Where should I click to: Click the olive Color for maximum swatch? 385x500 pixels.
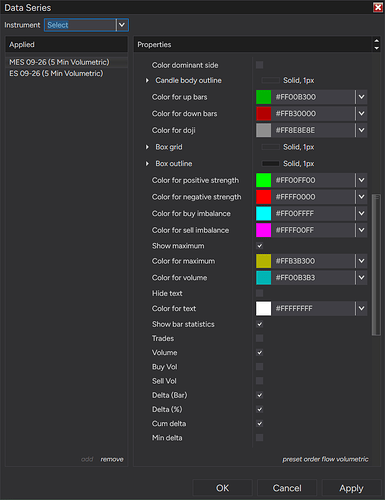(x=263, y=261)
